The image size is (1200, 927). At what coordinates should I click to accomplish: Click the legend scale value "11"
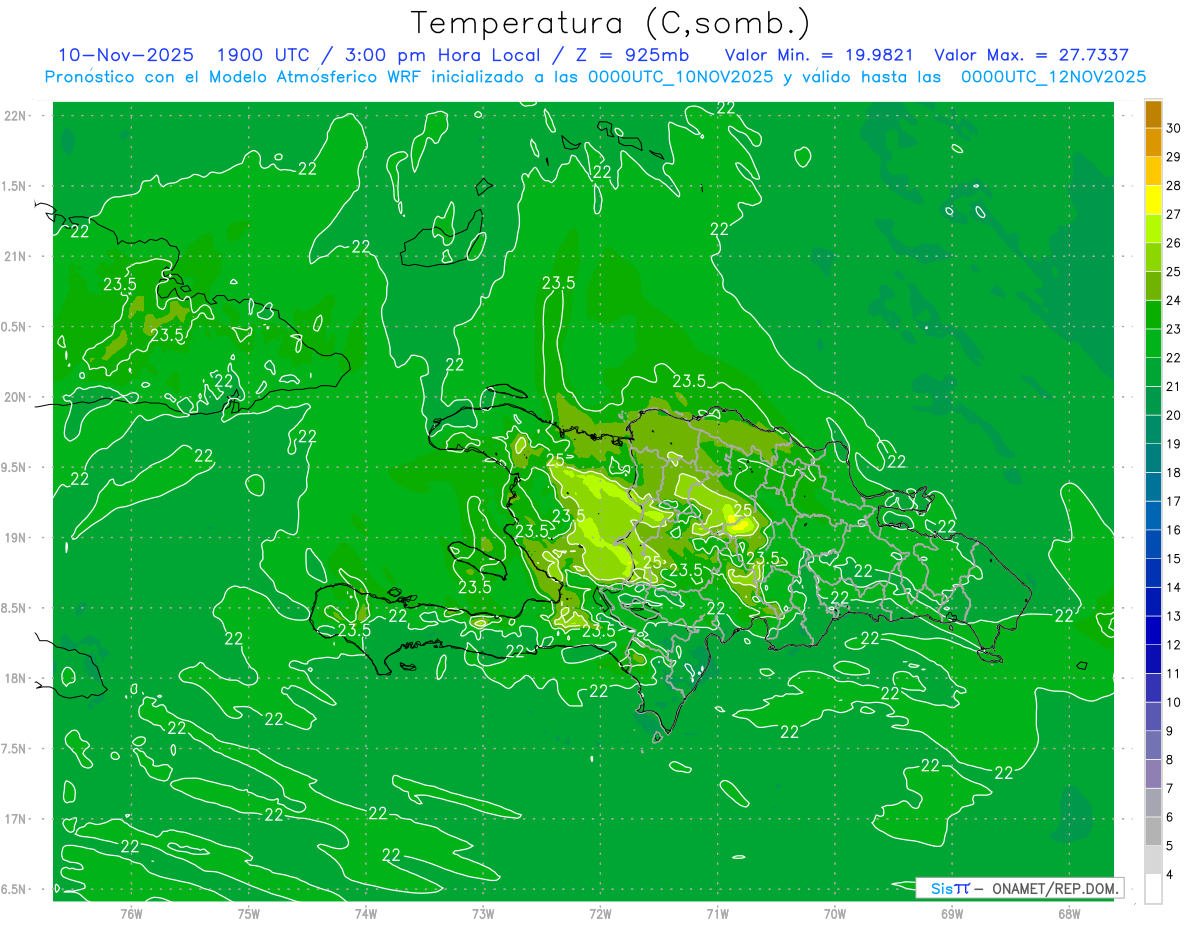point(1174,673)
